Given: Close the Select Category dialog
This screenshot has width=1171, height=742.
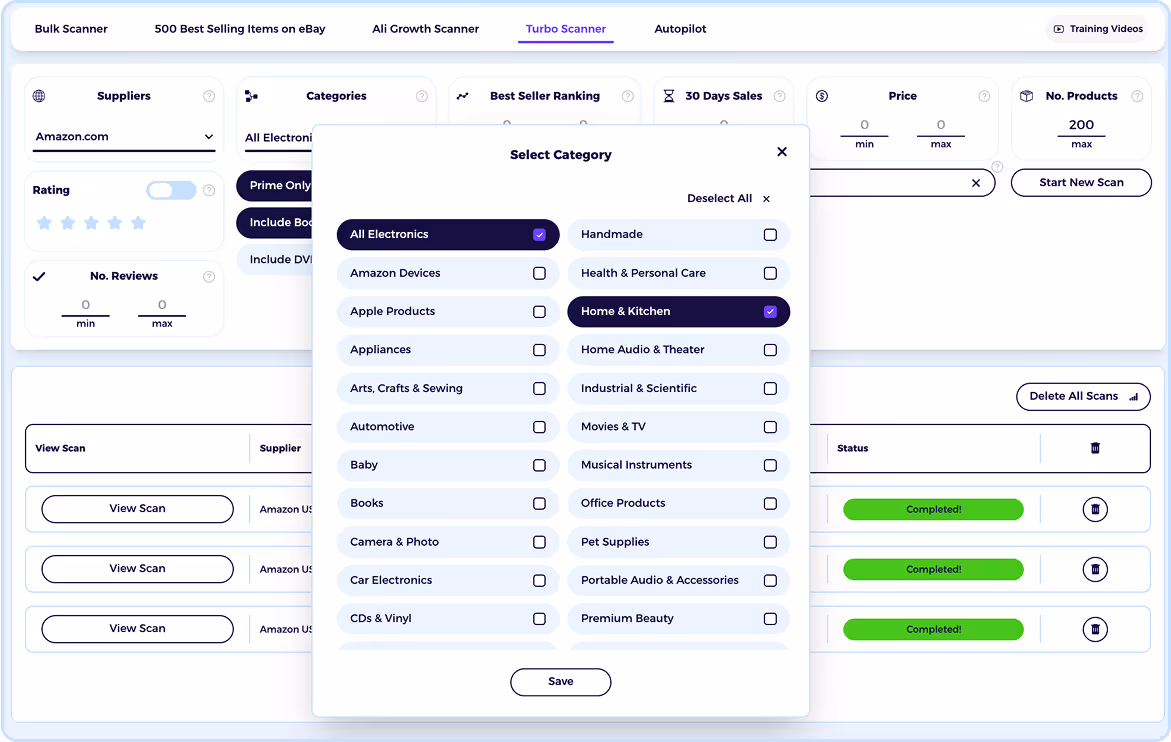Looking at the screenshot, I should click(781, 152).
